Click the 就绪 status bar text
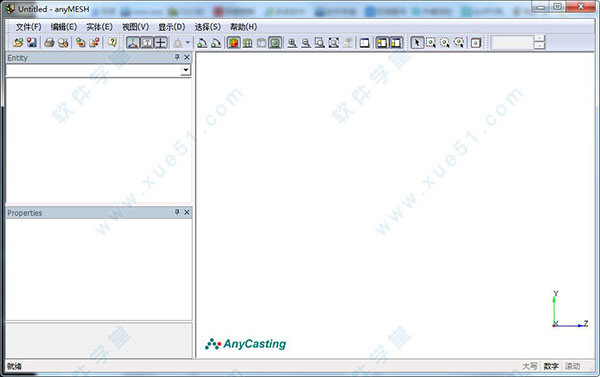Screen dimensions: 600x377 pyautogui.click(x=14, y=366)
